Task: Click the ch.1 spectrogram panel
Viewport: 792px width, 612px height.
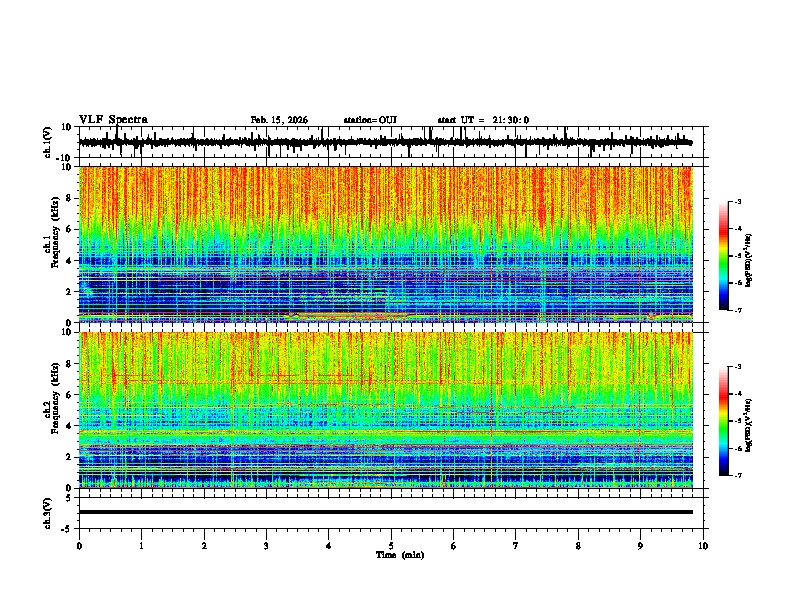Action: coord(386,244)
